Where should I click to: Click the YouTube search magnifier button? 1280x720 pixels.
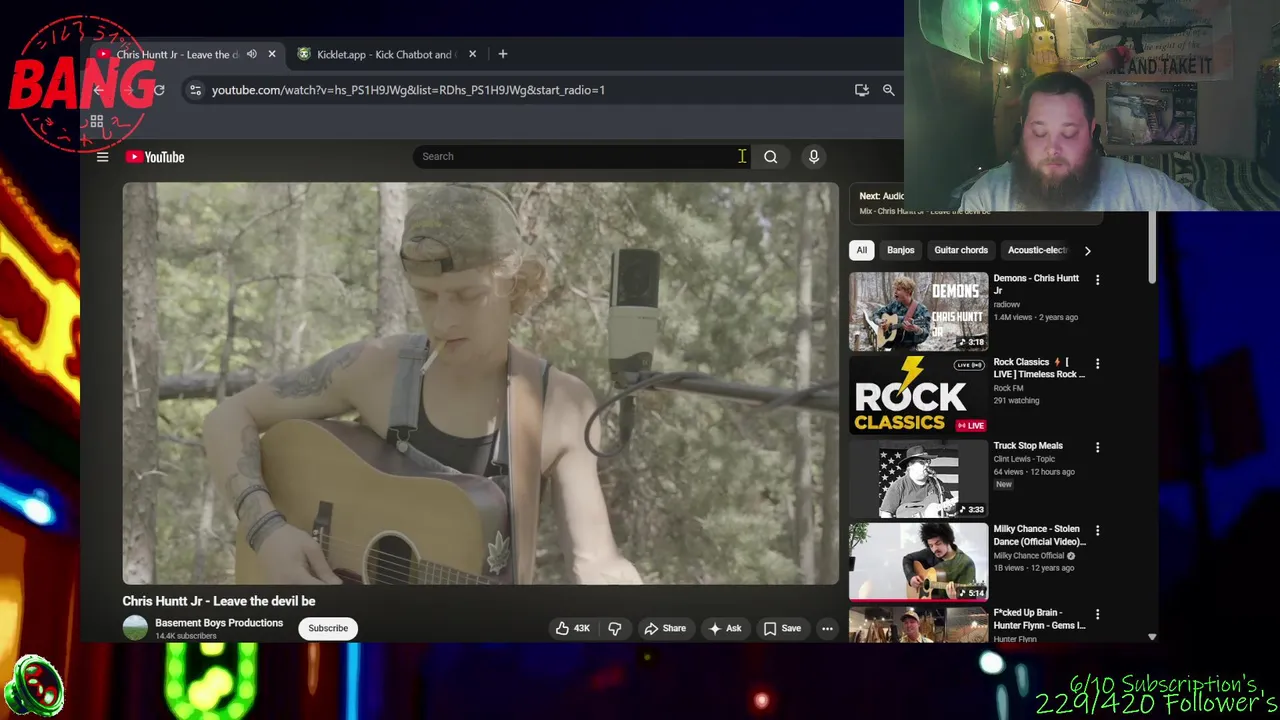(770, 156)
